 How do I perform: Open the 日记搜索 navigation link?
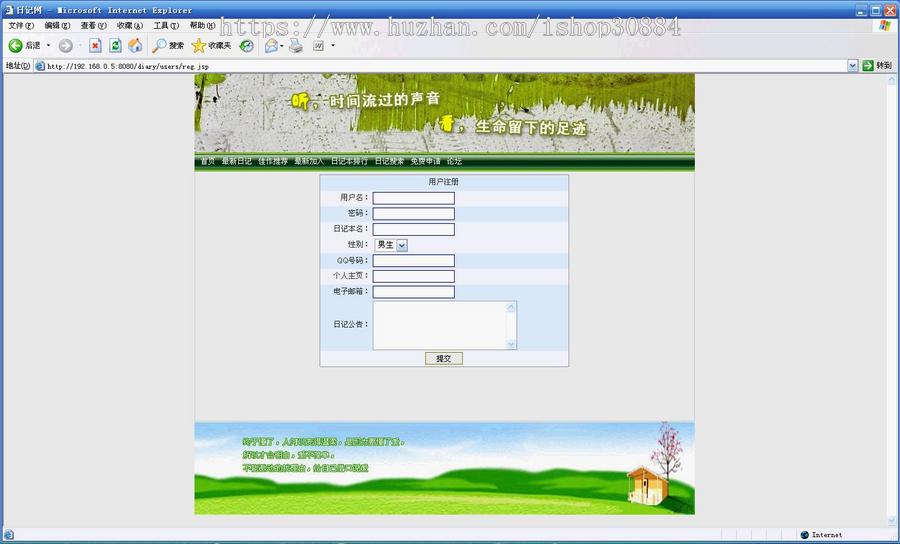389,161
